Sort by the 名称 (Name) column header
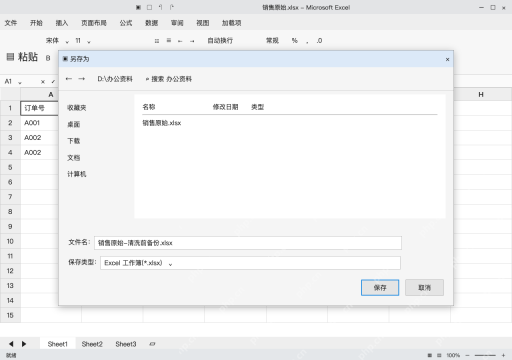The height and width of the screenshot is (360, 512). coord(149,107)
